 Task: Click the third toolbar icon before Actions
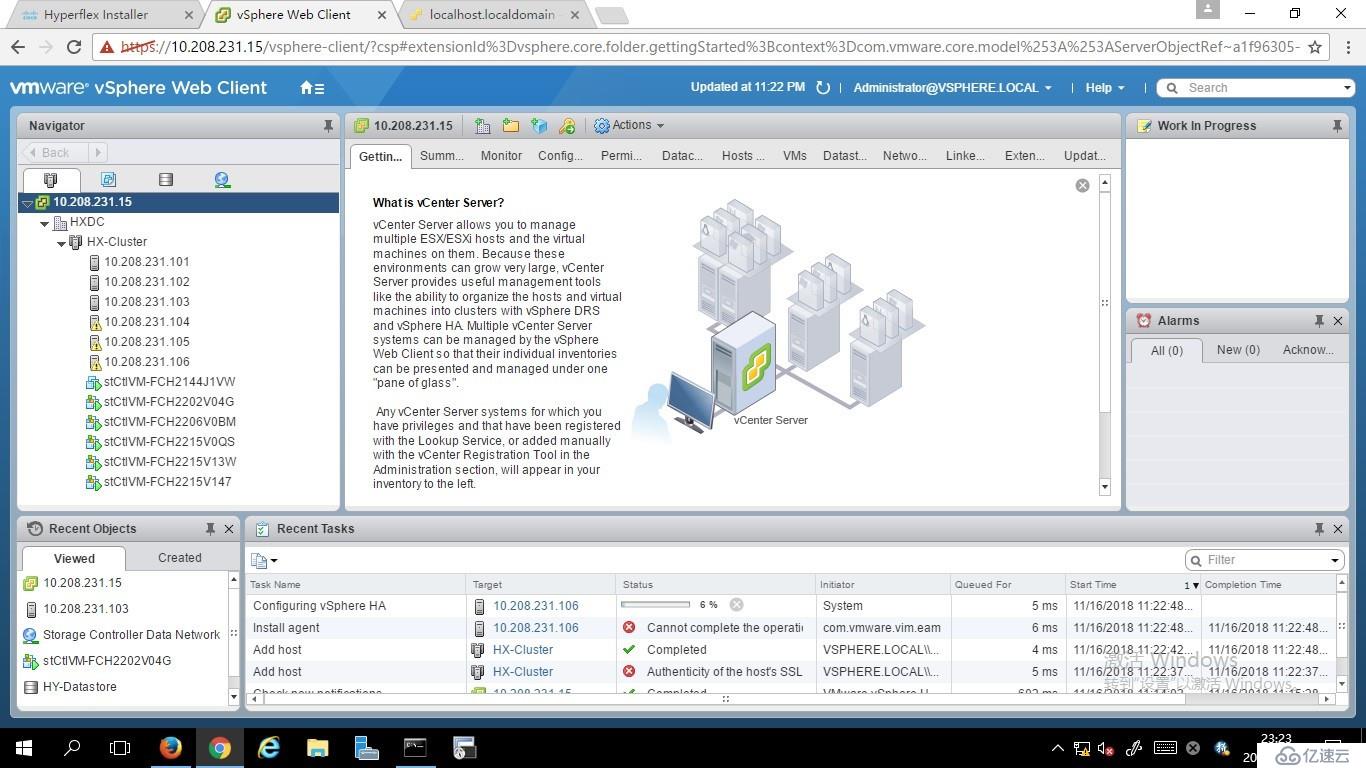pos(539,126)
